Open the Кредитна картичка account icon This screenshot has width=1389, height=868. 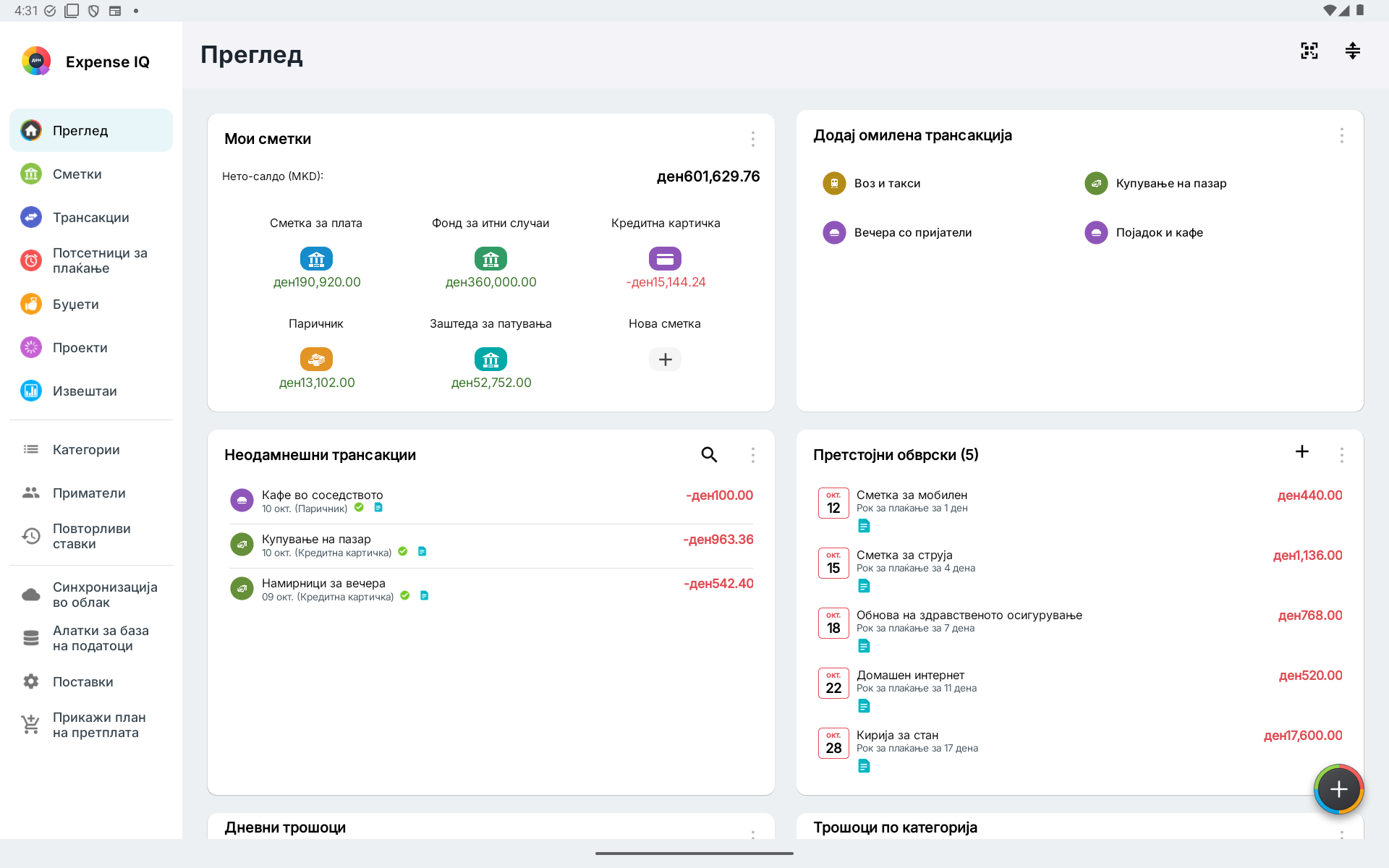(x=665, y=258)
